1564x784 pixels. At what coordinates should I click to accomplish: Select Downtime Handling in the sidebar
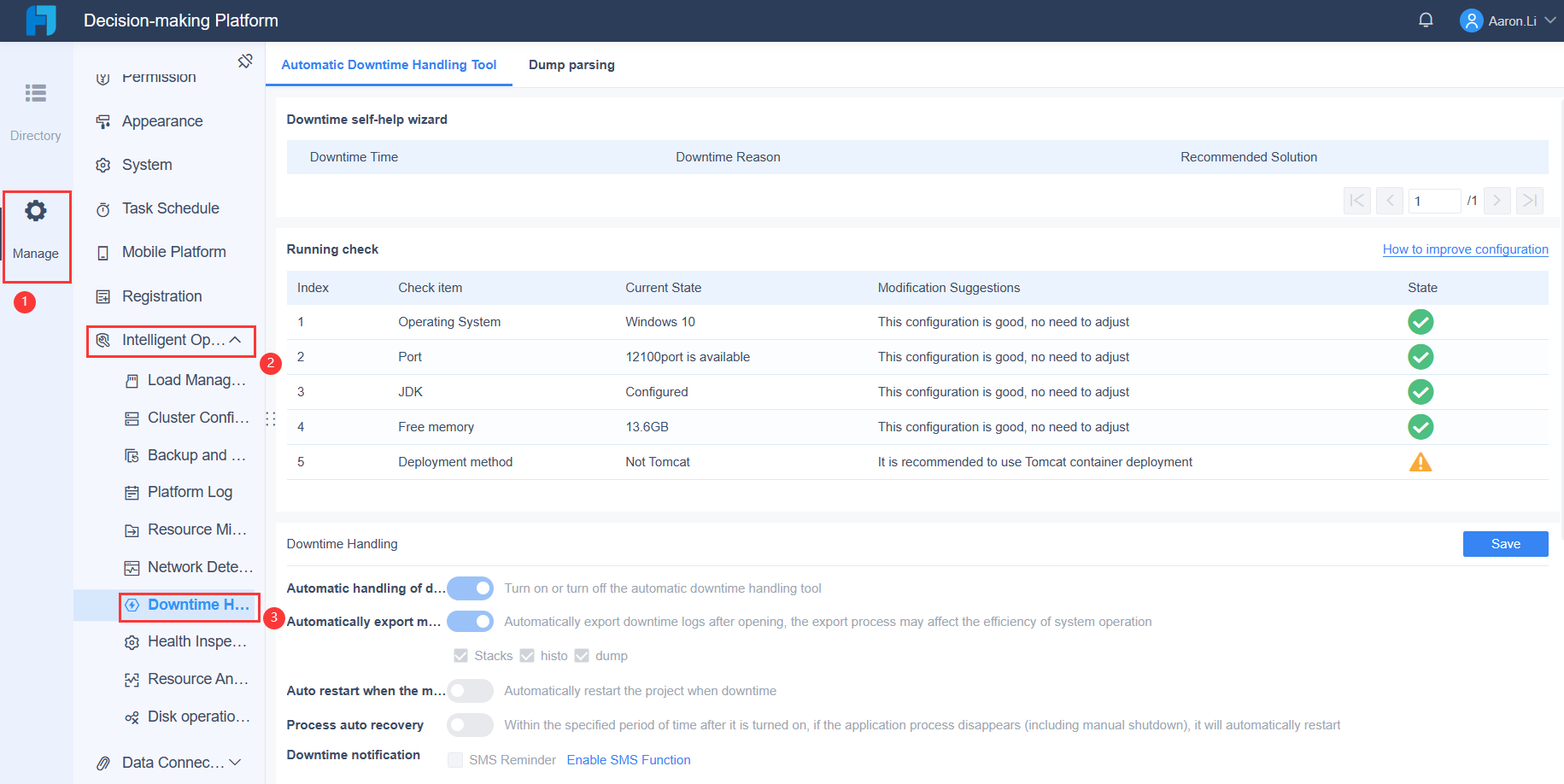click(189, 606)
